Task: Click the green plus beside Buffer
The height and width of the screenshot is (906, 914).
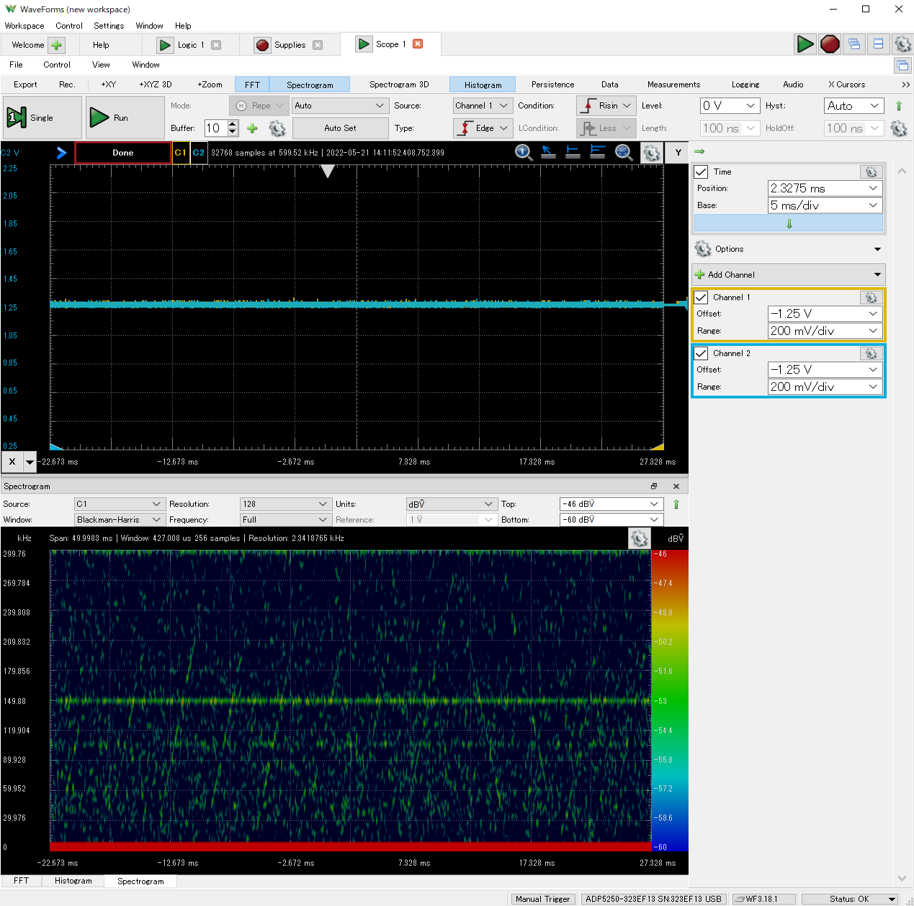Action: (x=252, y=128)
